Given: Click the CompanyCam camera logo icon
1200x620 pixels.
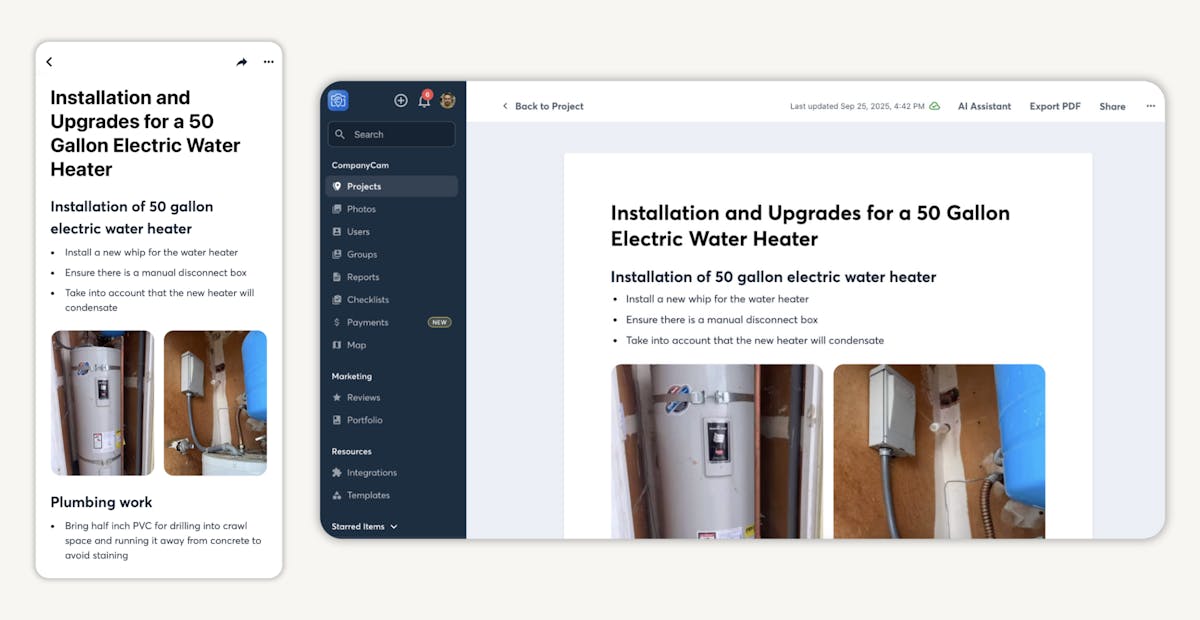Looking at the screenshot, I should [x=338, y=100].
